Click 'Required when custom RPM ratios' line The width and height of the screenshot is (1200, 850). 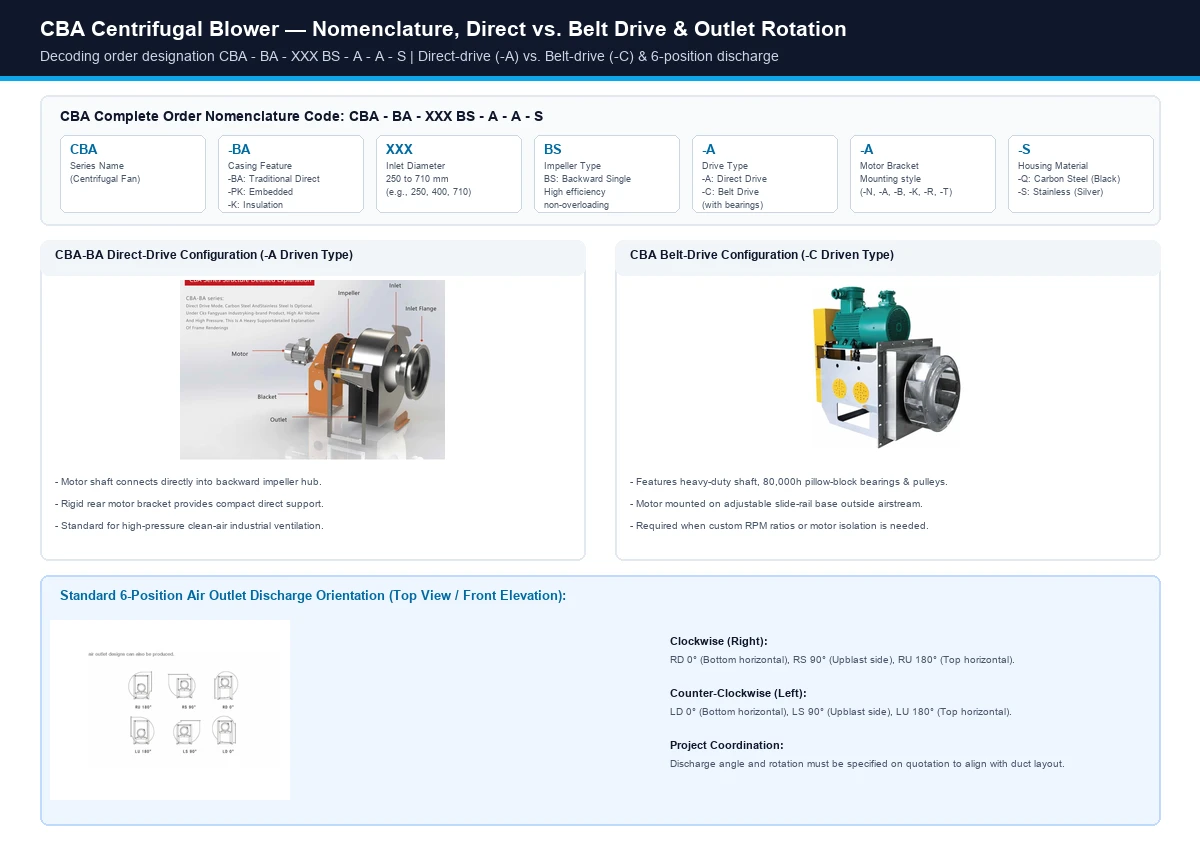pos(779,526)
